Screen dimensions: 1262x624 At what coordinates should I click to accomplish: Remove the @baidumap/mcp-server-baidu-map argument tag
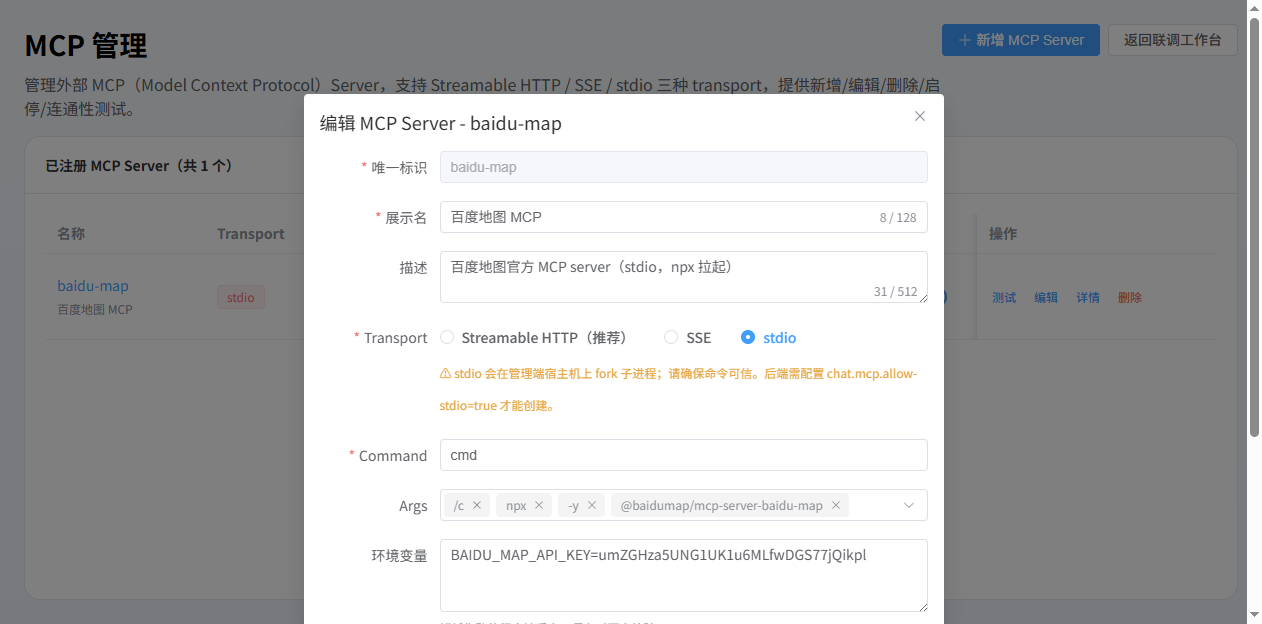click(x=836, y=505)
